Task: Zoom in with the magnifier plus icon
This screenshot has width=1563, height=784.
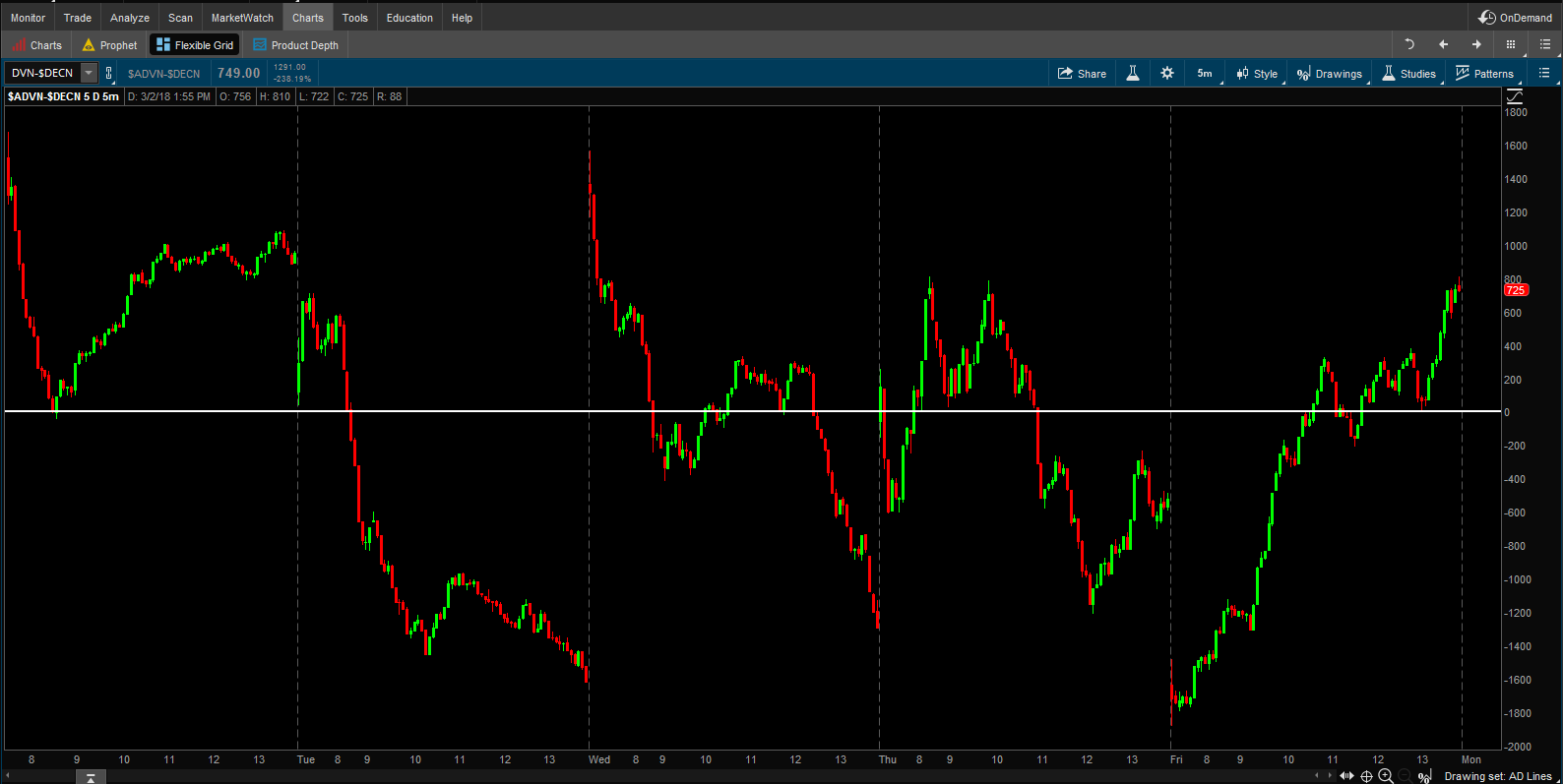Action: (x=1386, y=776)
